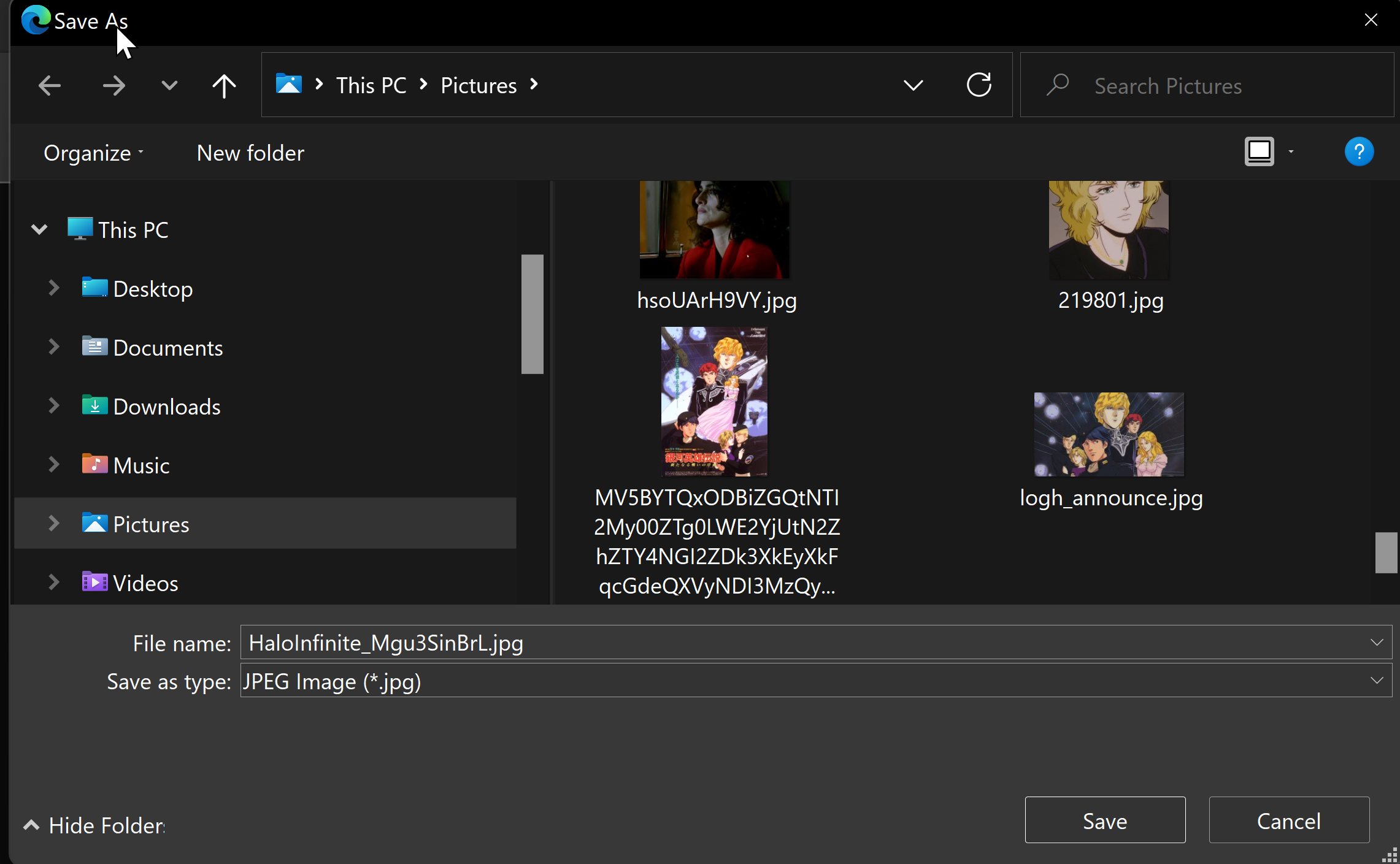This screenshot has width=1400, height=864.
Task: Click the forward navigation arrow
Action: point(114,85)
